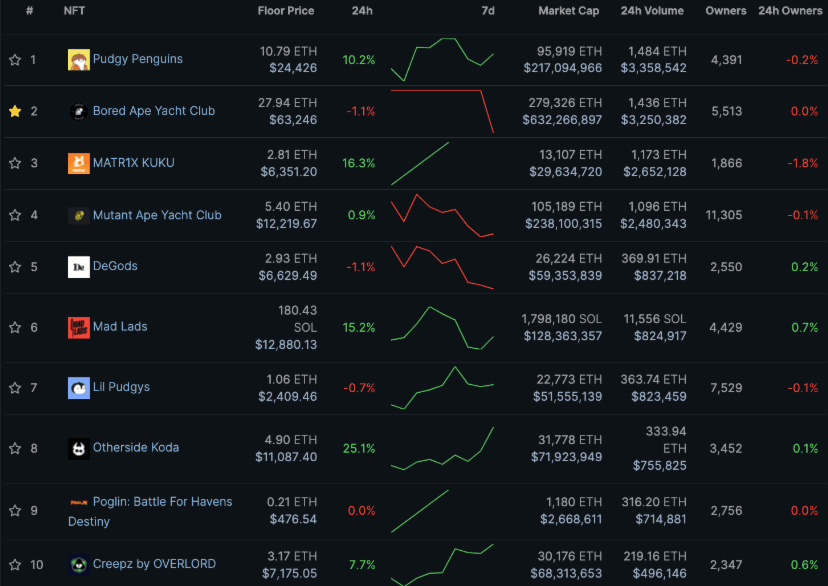The width and height of the screenshot is (828, 586).
Task: Sort table by Owners header
Action: 725,11
